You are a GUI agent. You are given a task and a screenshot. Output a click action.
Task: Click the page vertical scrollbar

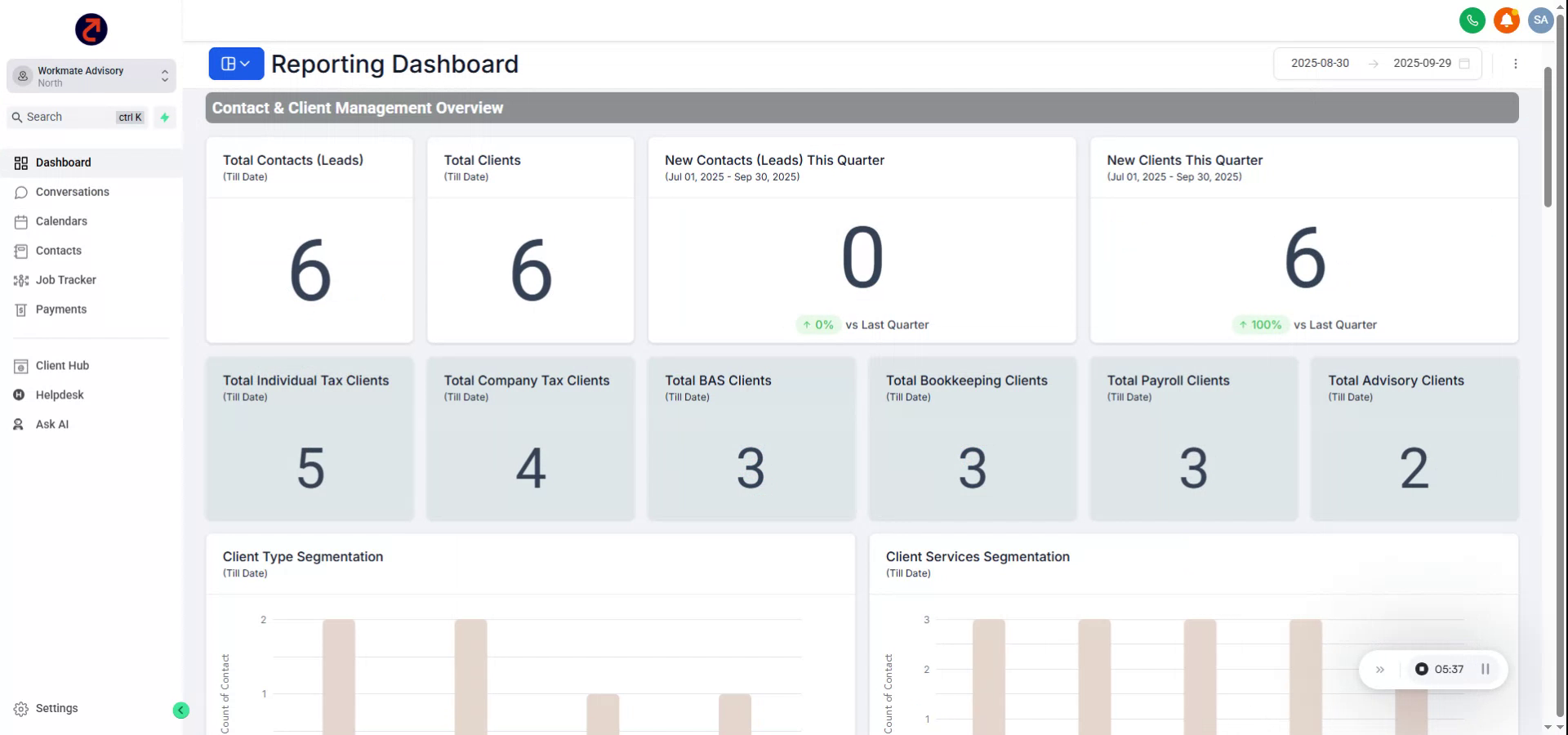[1548, 139]
